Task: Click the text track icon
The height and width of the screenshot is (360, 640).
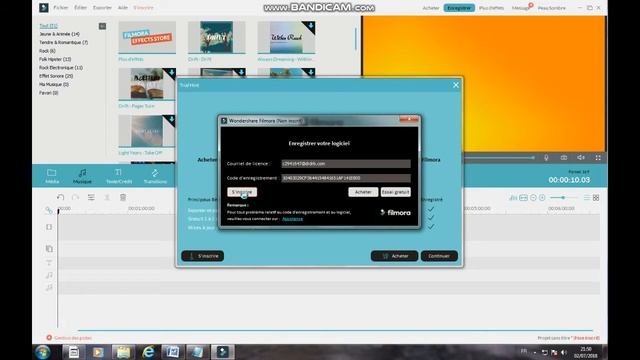Action: tap(49, 262)
